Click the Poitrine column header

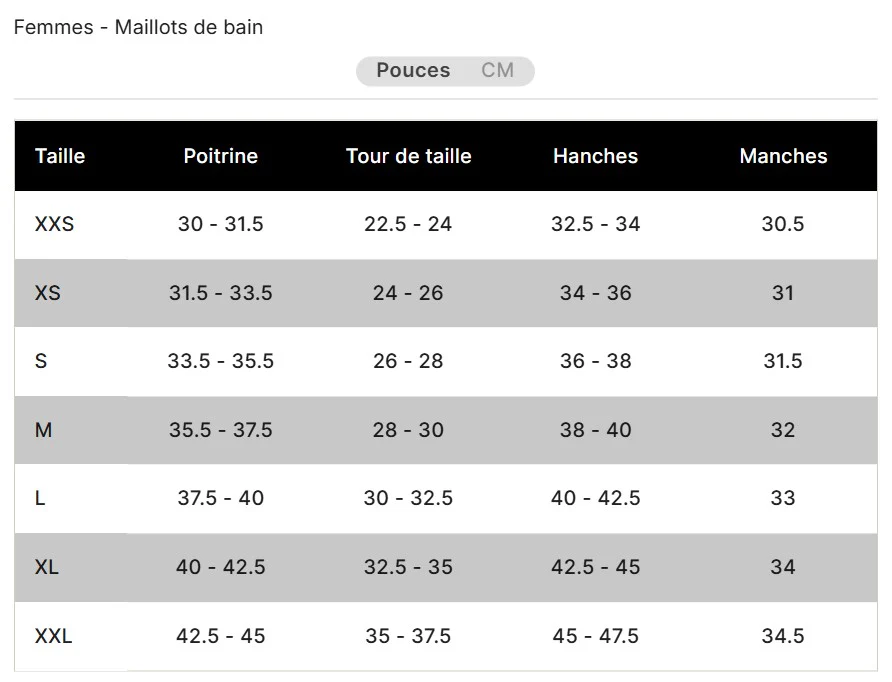[220, 156]
